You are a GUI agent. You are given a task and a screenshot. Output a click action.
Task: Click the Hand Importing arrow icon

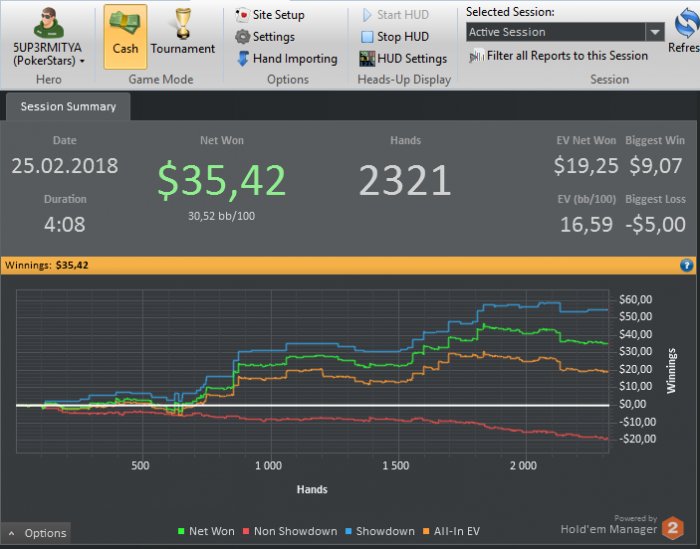pyautogui.click(x=243, y=58)
